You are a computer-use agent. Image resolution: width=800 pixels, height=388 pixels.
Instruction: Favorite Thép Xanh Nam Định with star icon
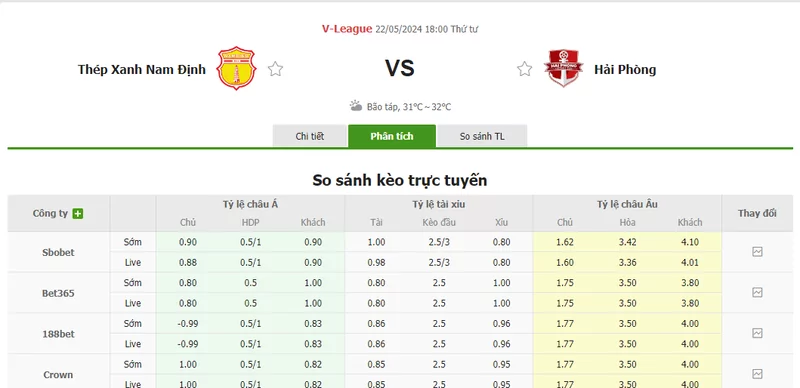tap(276, 69)
